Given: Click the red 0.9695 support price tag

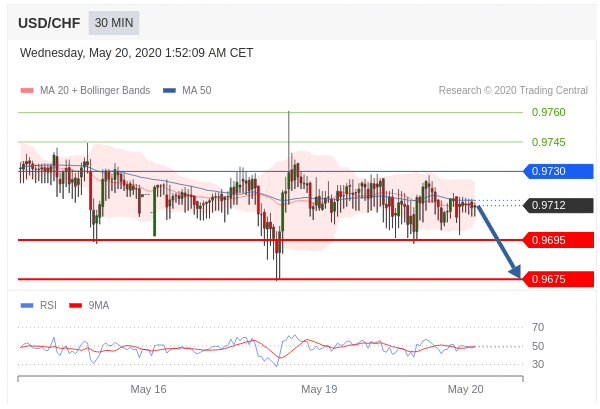Looking at the screenshot, I should click(558, 240).
